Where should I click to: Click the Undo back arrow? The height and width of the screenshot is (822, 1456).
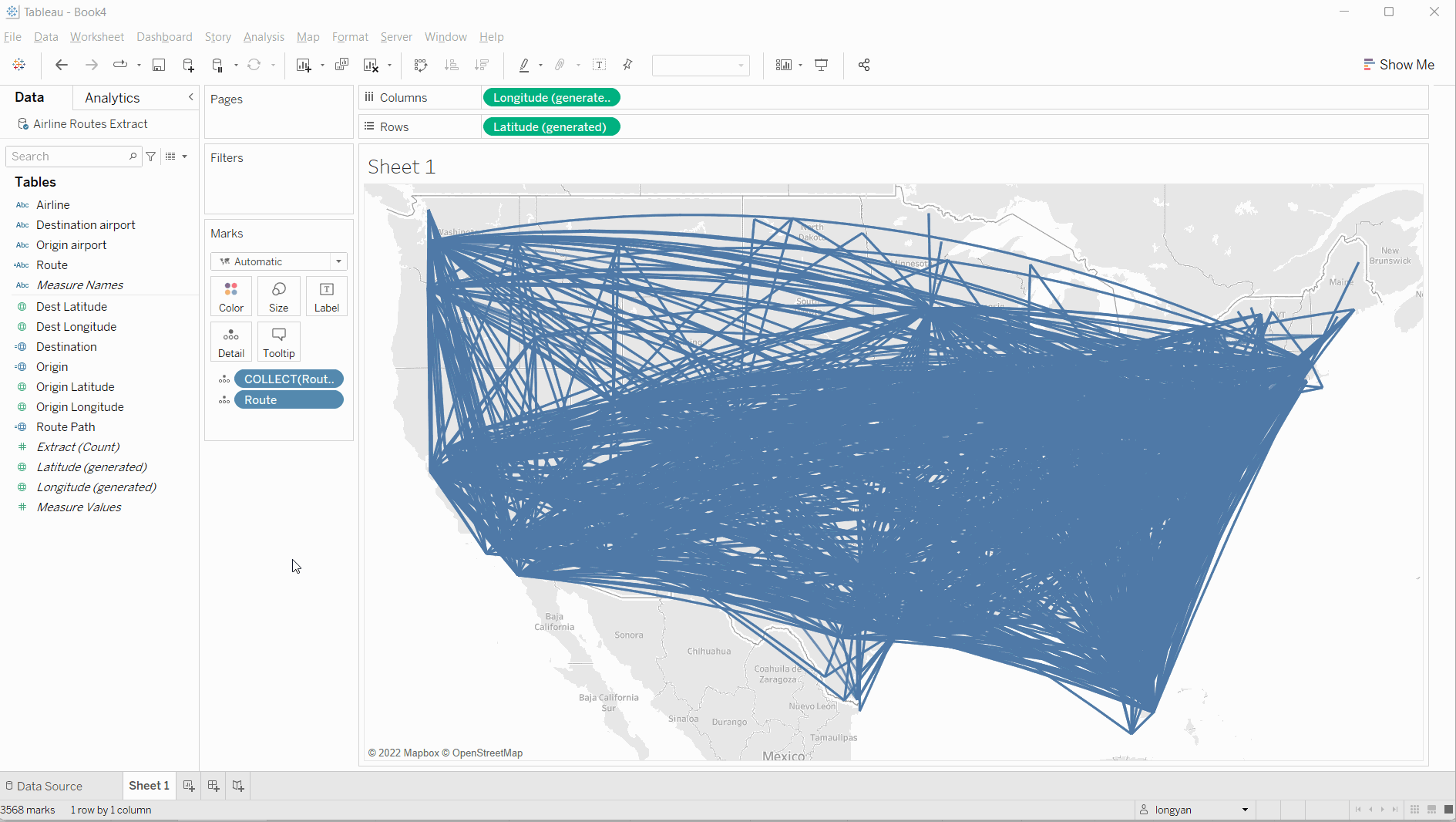(x=62, y=66)
